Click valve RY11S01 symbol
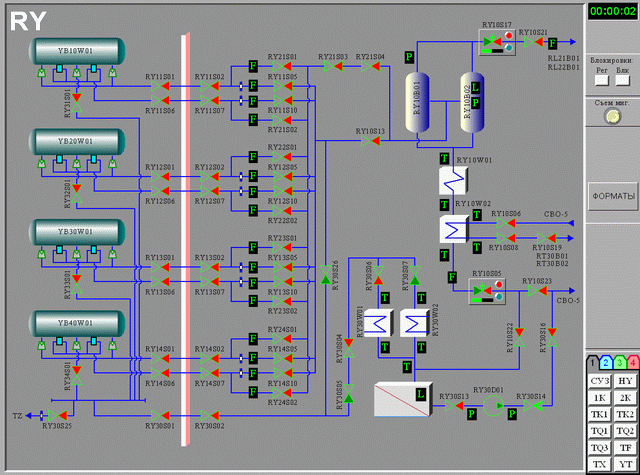Image resolution: width=640 pixels, height=475 pixels. (160, 86)
